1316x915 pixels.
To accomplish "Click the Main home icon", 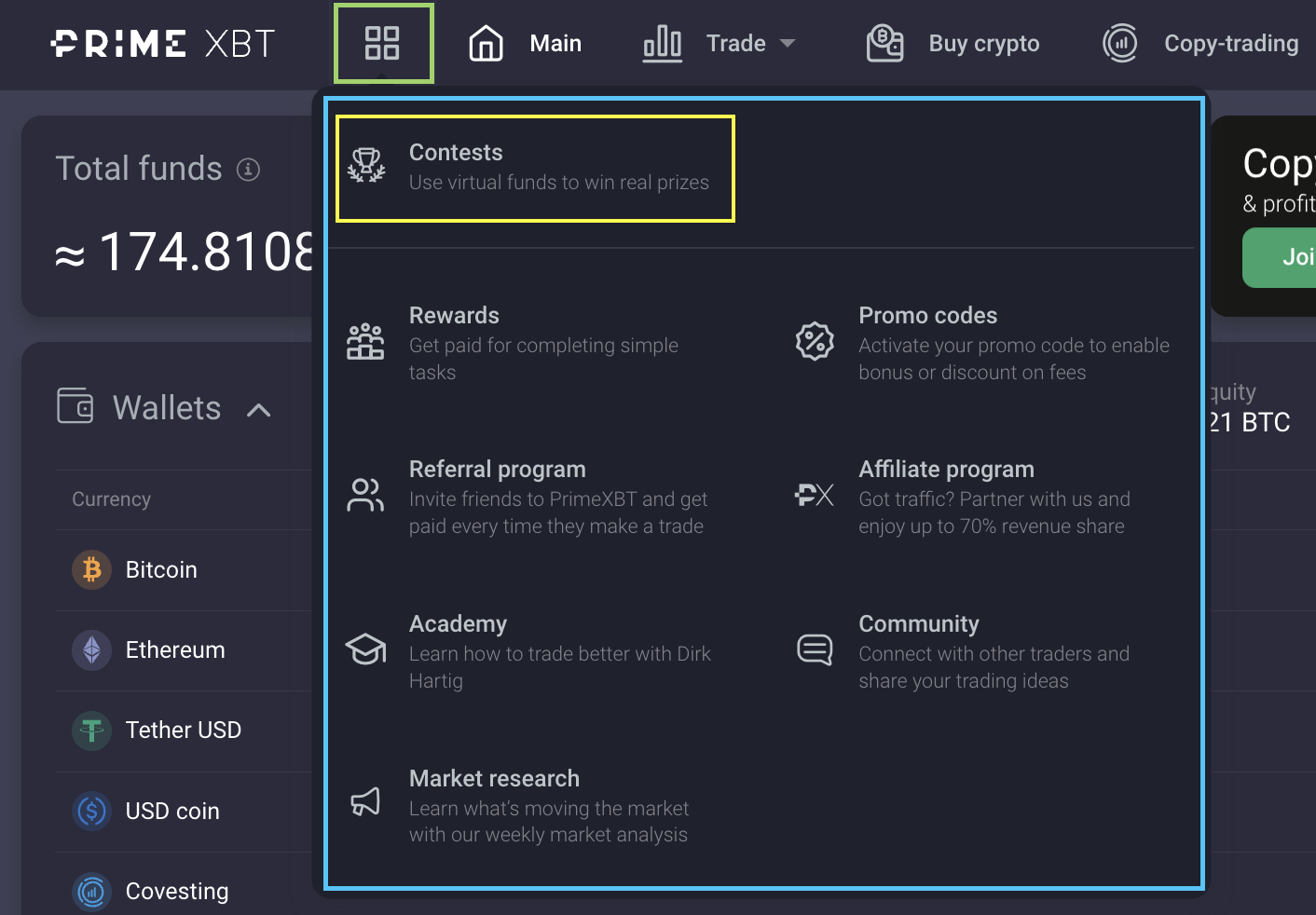I will pyautogui.click(x=486, y=43).
